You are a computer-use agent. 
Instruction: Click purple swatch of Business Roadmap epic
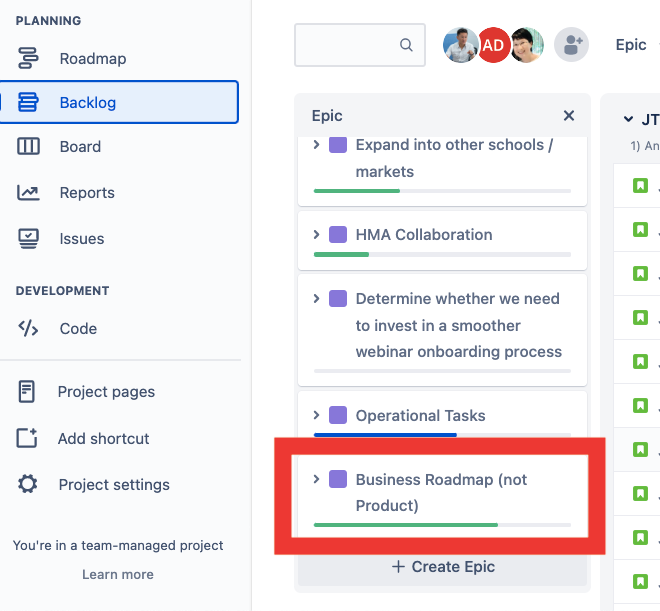pyautogui.click(x=338, y=479)
